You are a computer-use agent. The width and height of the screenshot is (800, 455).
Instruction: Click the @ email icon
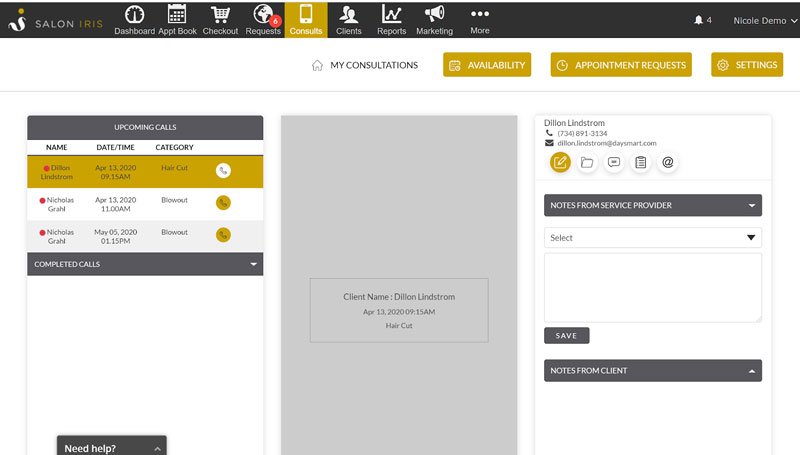(x=668, y=162)
